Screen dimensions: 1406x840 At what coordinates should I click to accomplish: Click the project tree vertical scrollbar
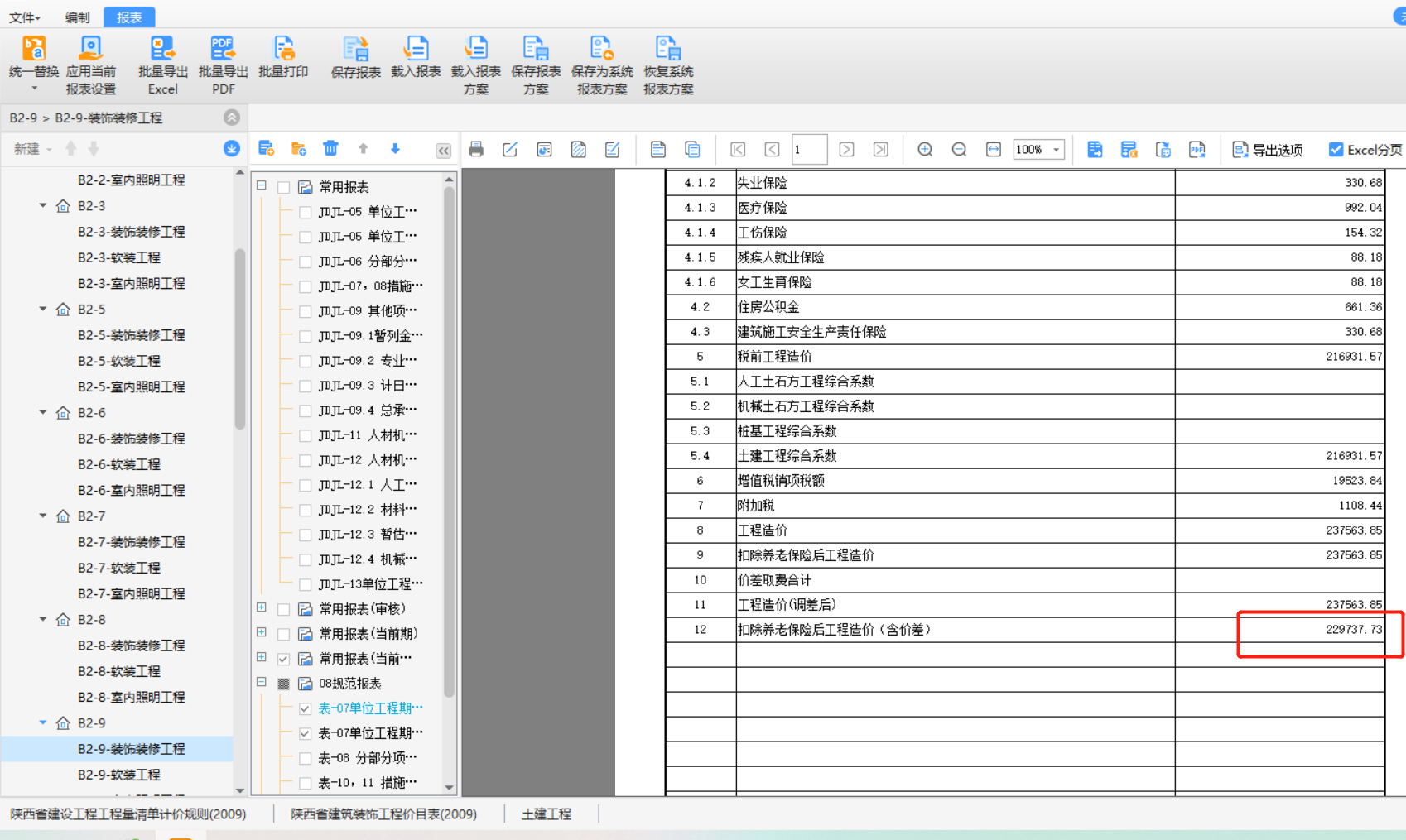[240, 339]
